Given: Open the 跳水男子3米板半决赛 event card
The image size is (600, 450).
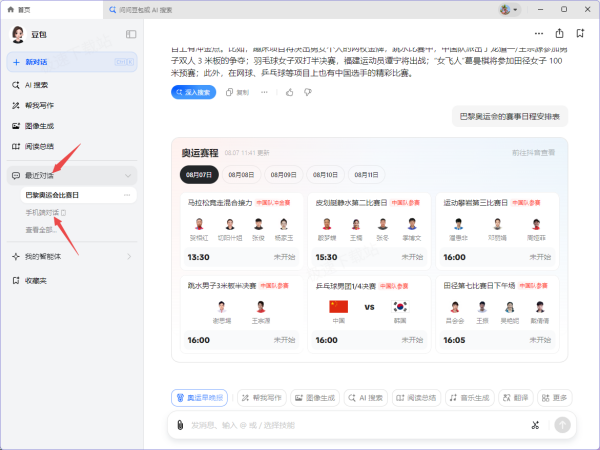Looking at the screenshot, I should pyautogui.click(x=241, y=314).
